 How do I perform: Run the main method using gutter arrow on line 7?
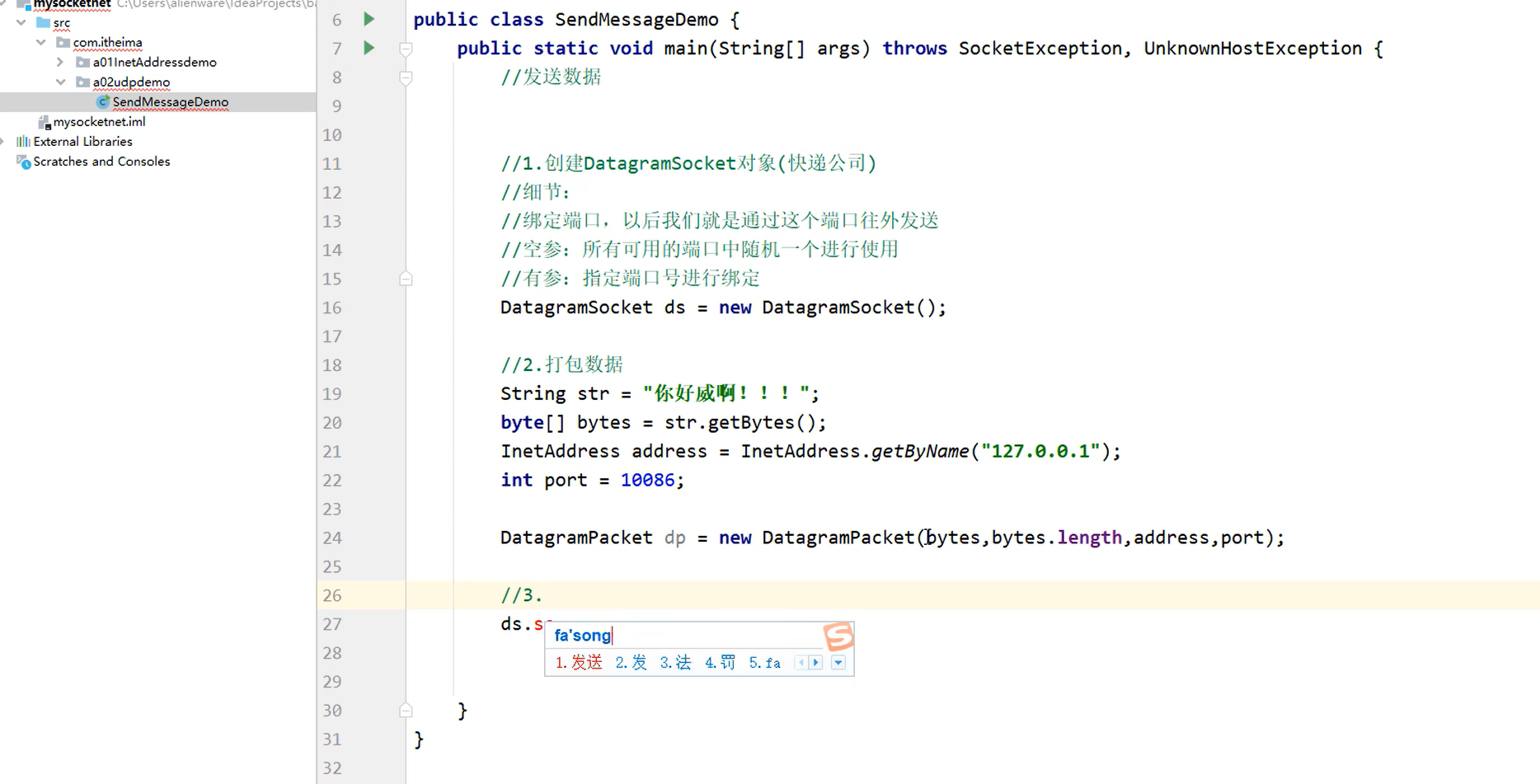click(x=368, y=48)
